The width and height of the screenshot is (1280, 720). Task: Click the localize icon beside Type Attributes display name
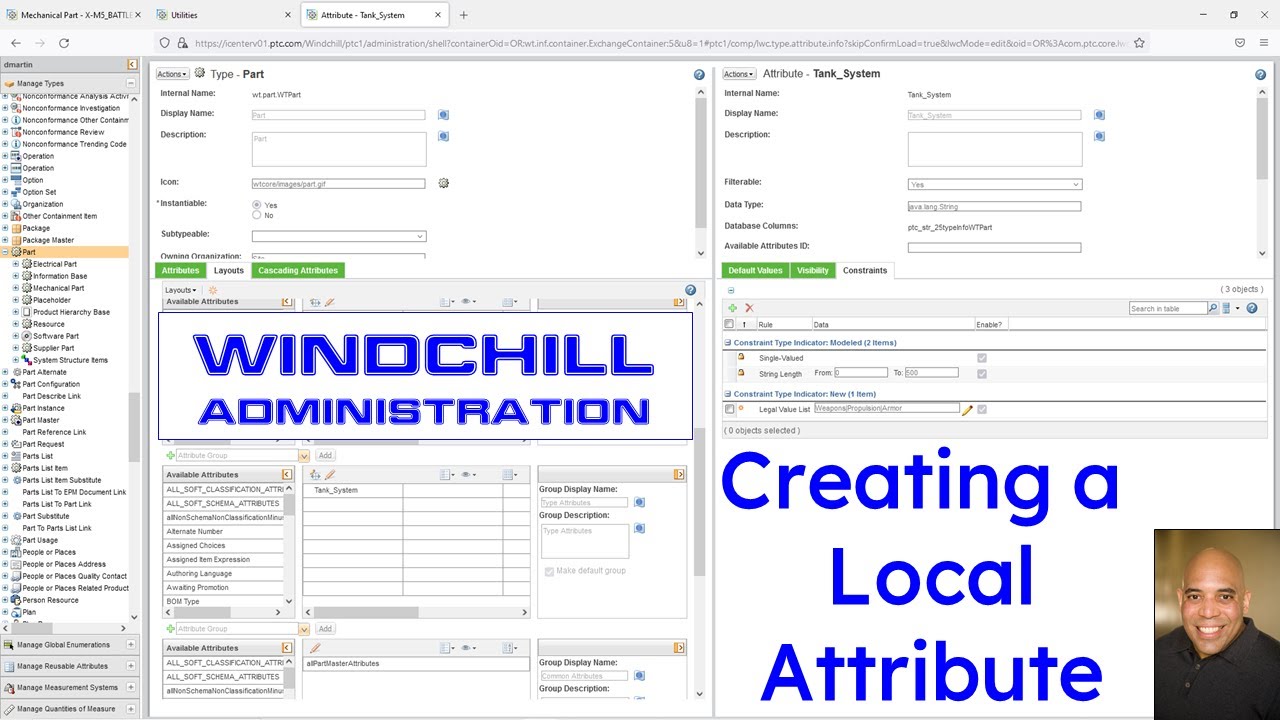pos(640,502)
